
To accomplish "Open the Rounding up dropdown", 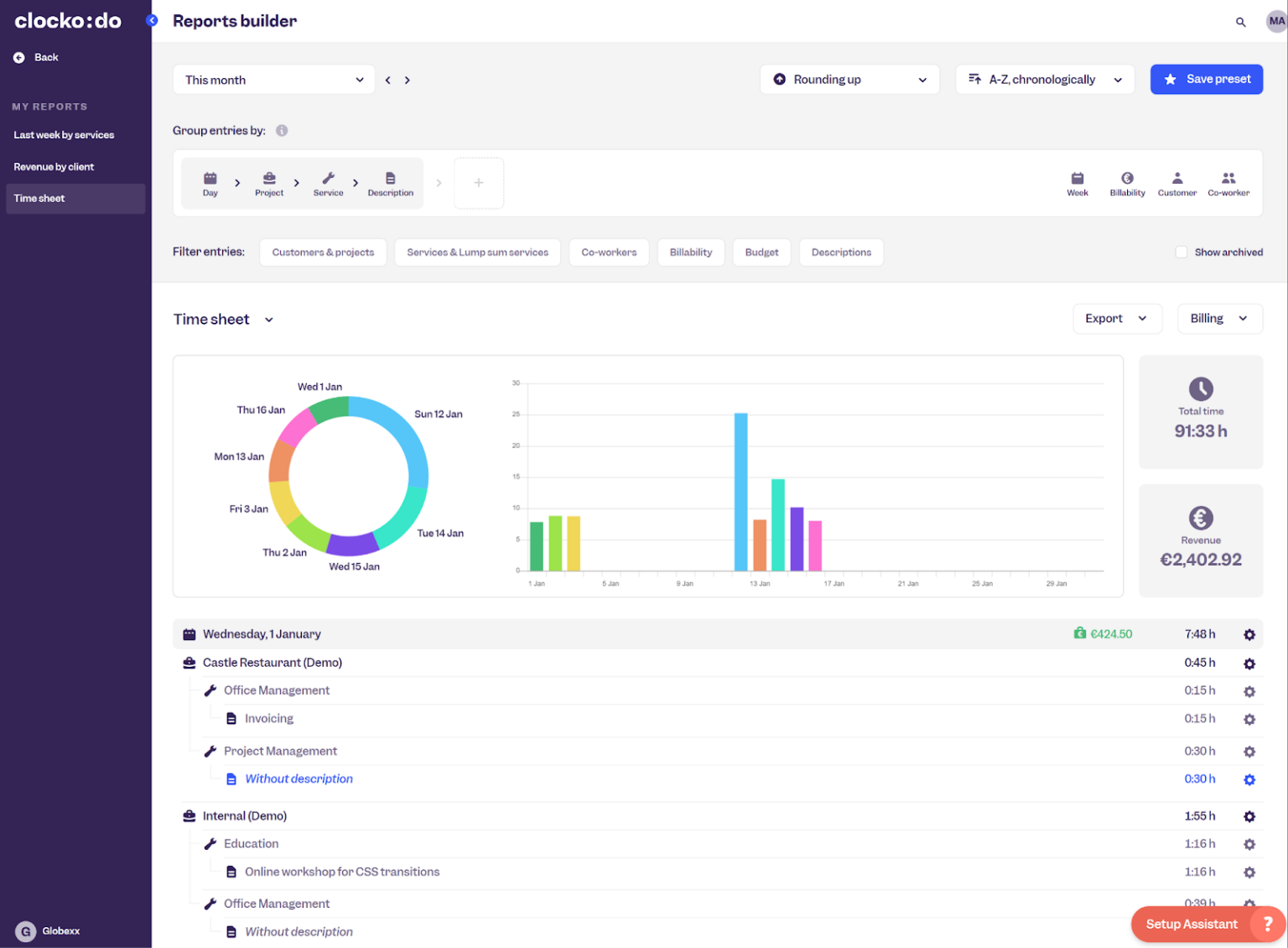I will (x=849, y=79).
